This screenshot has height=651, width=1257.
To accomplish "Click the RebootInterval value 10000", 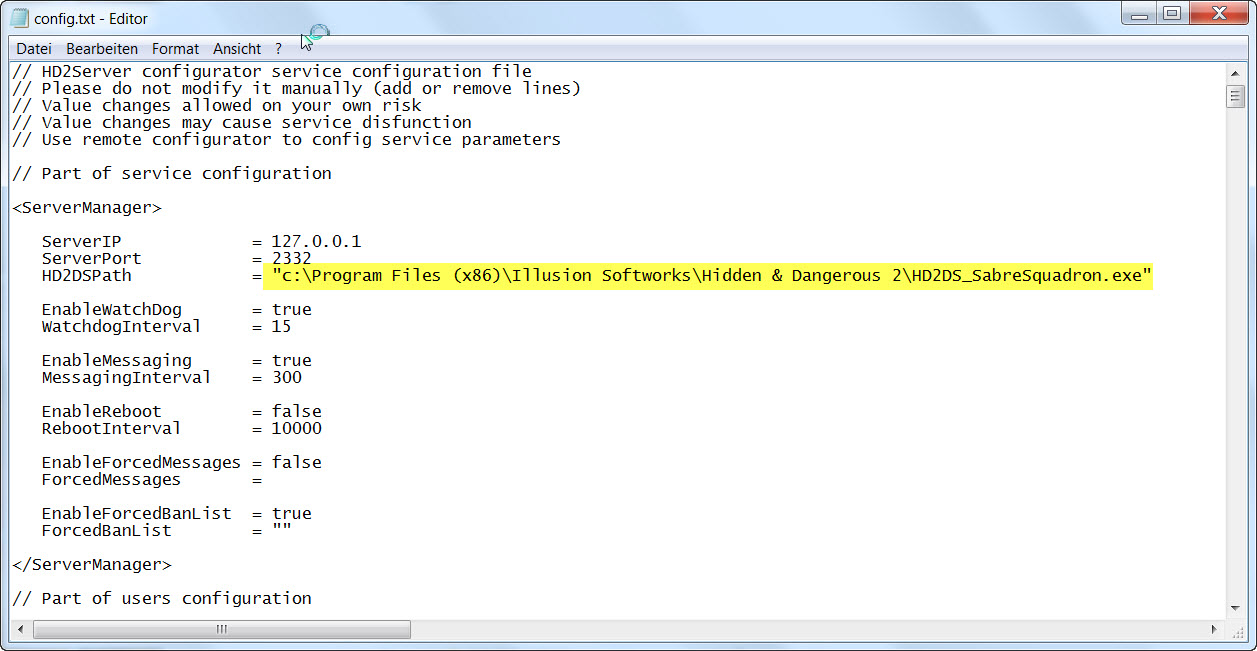I will pyautogui.click(x=296, y=429).
